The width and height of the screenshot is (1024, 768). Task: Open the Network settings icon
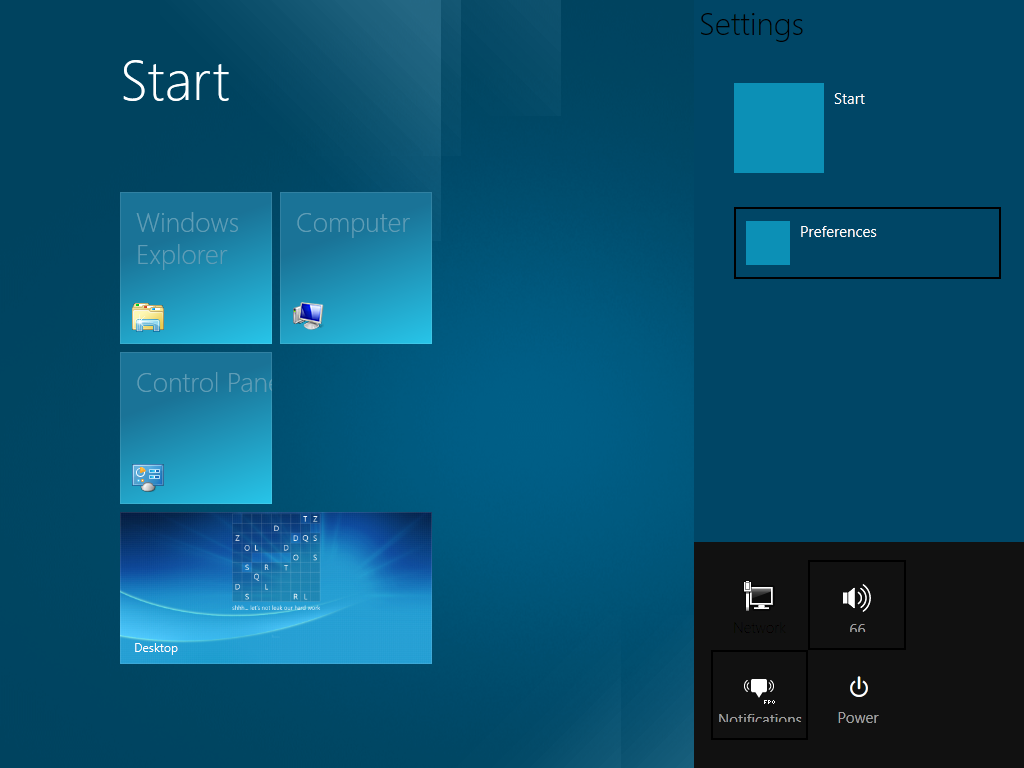click(x=758, y=596)
